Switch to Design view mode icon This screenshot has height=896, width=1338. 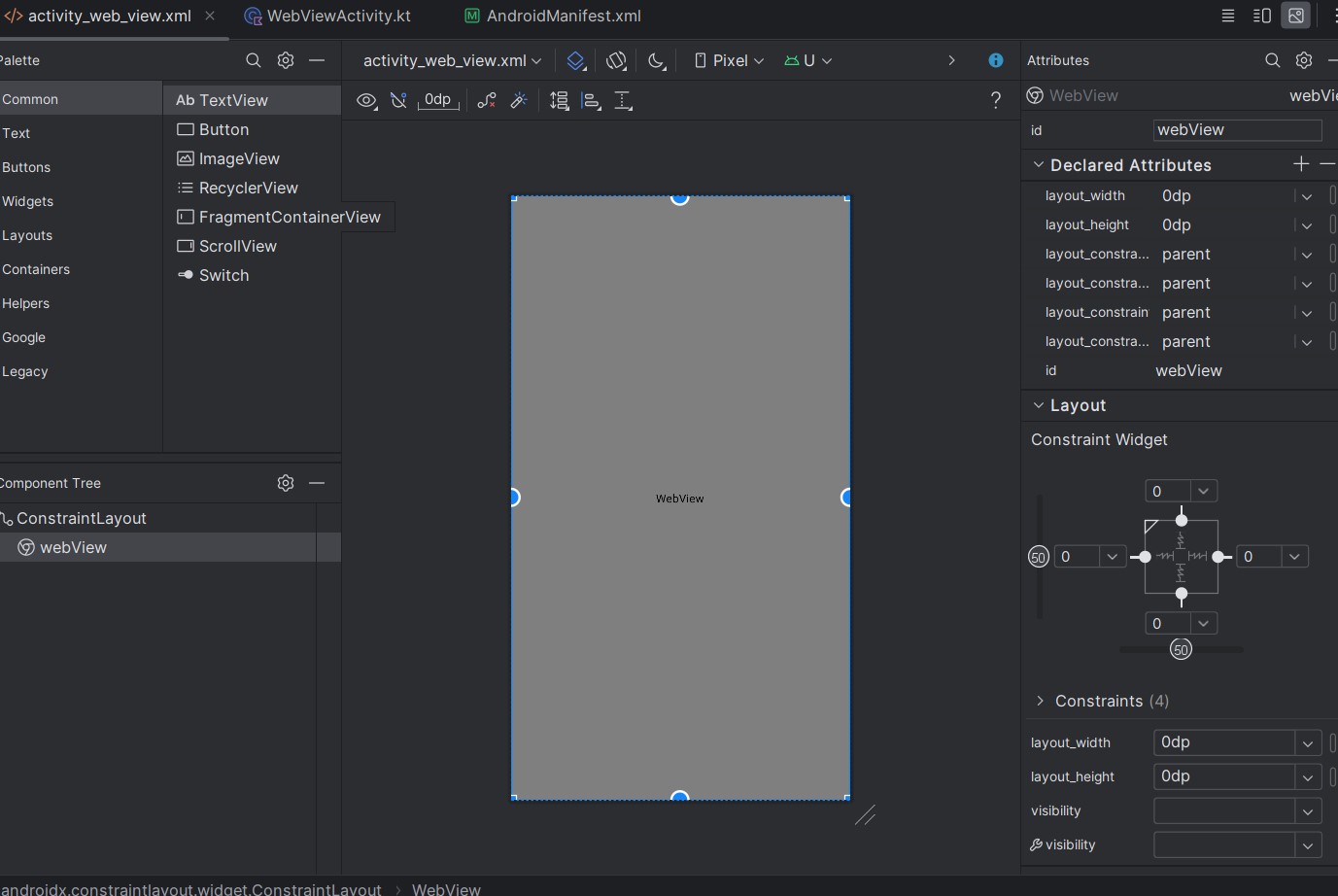pos(1296,16)
